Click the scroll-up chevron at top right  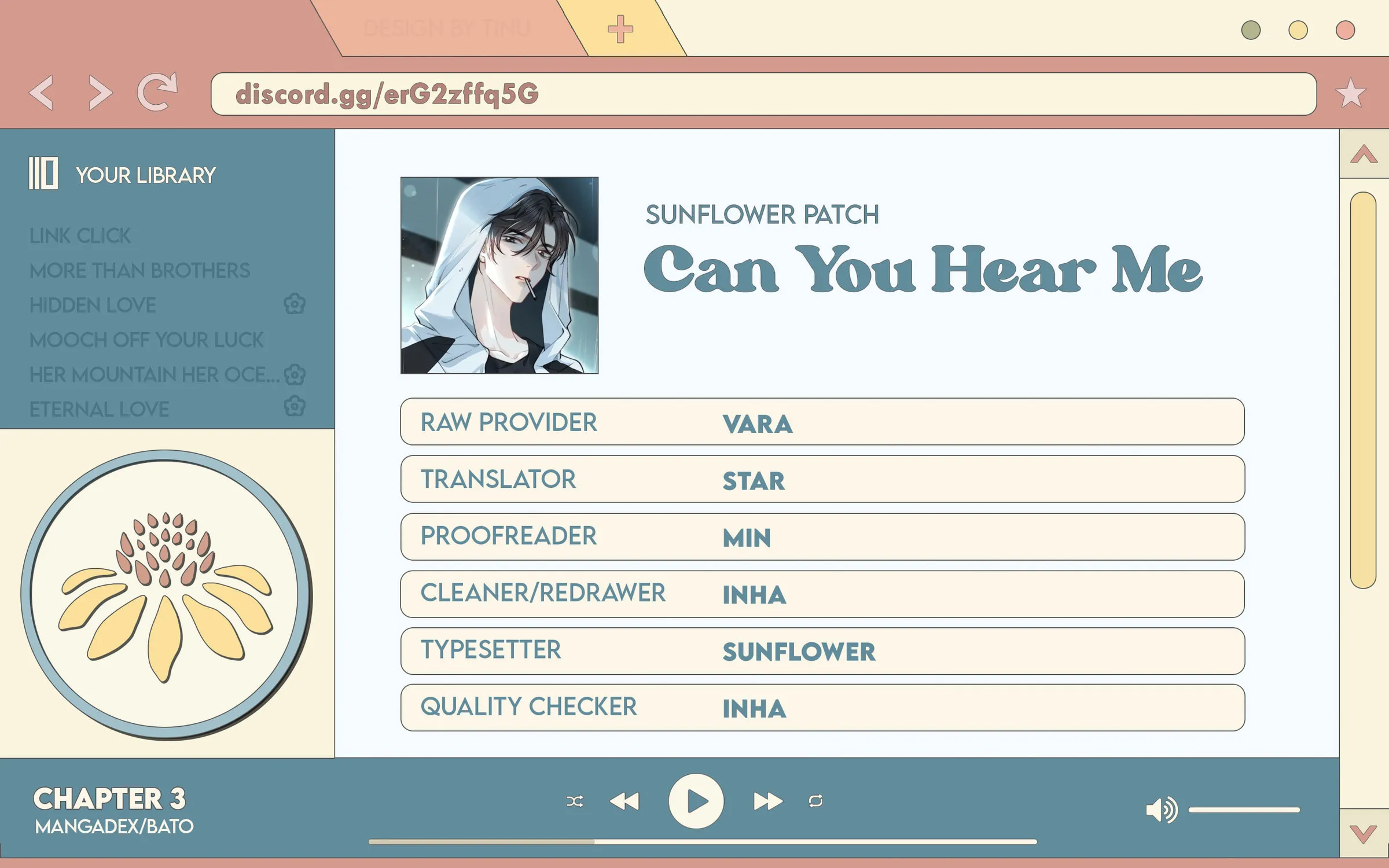click(1364, 154)
